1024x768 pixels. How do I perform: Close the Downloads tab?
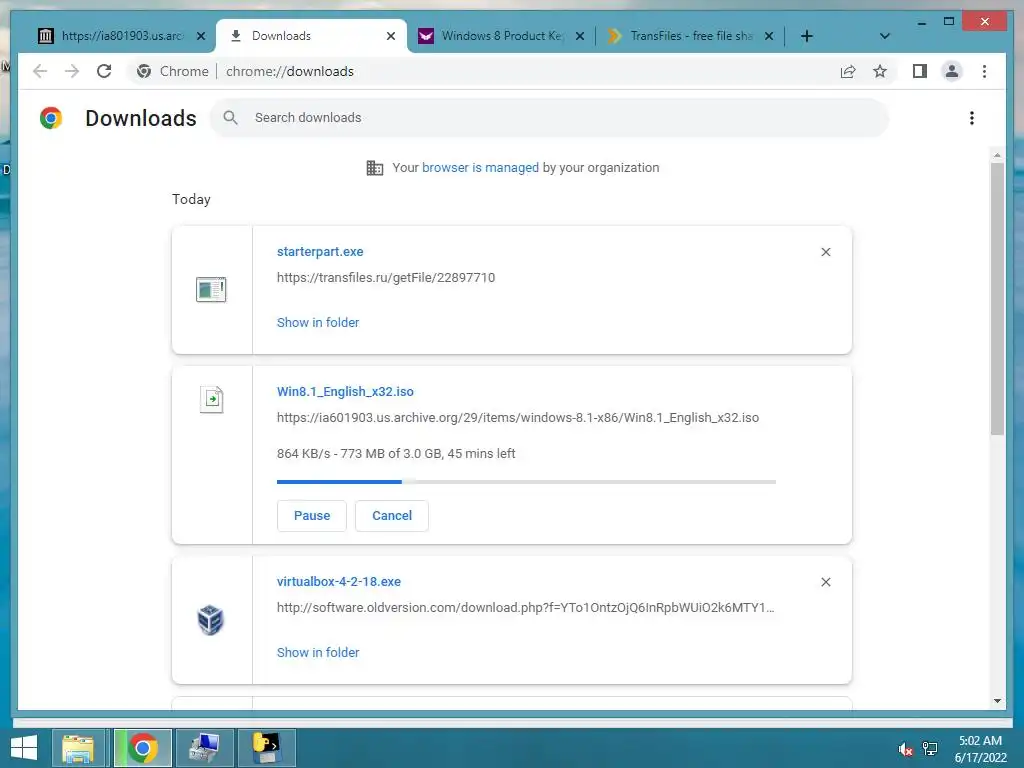391,36
